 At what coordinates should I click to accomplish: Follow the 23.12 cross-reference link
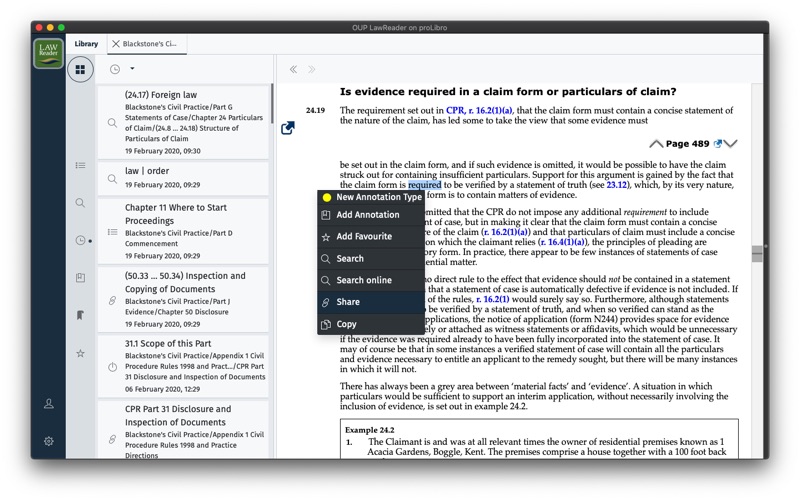(616, 185)
